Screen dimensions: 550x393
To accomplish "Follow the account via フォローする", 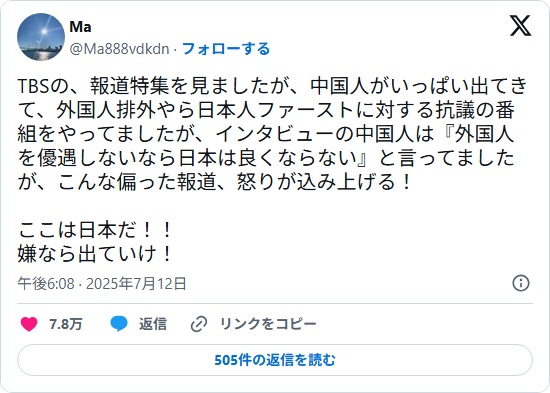I will 226,49.
